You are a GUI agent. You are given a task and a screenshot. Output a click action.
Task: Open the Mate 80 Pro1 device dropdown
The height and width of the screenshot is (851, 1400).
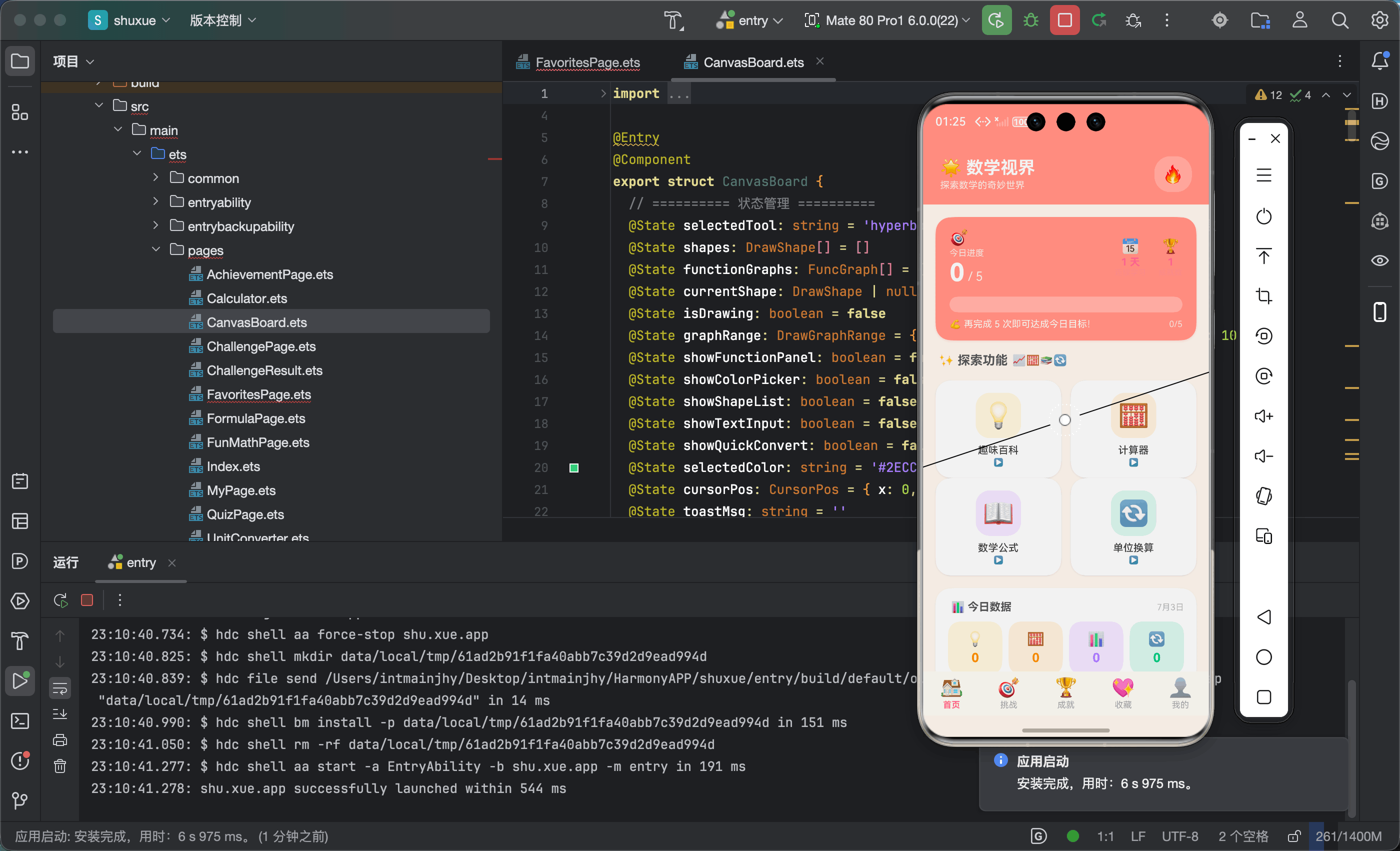[887, 20]
